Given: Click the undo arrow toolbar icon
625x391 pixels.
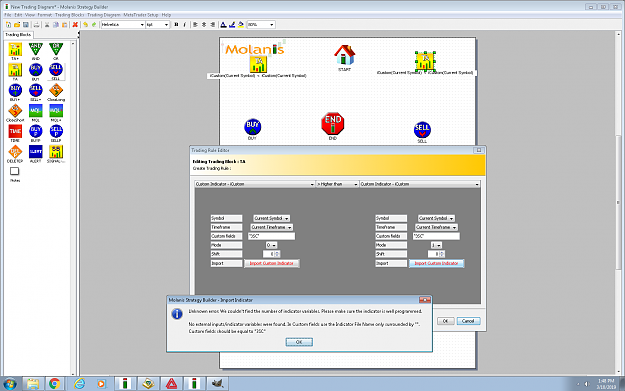Looking at the screenshot, I should pyautogui.click(x=85, y=25).
